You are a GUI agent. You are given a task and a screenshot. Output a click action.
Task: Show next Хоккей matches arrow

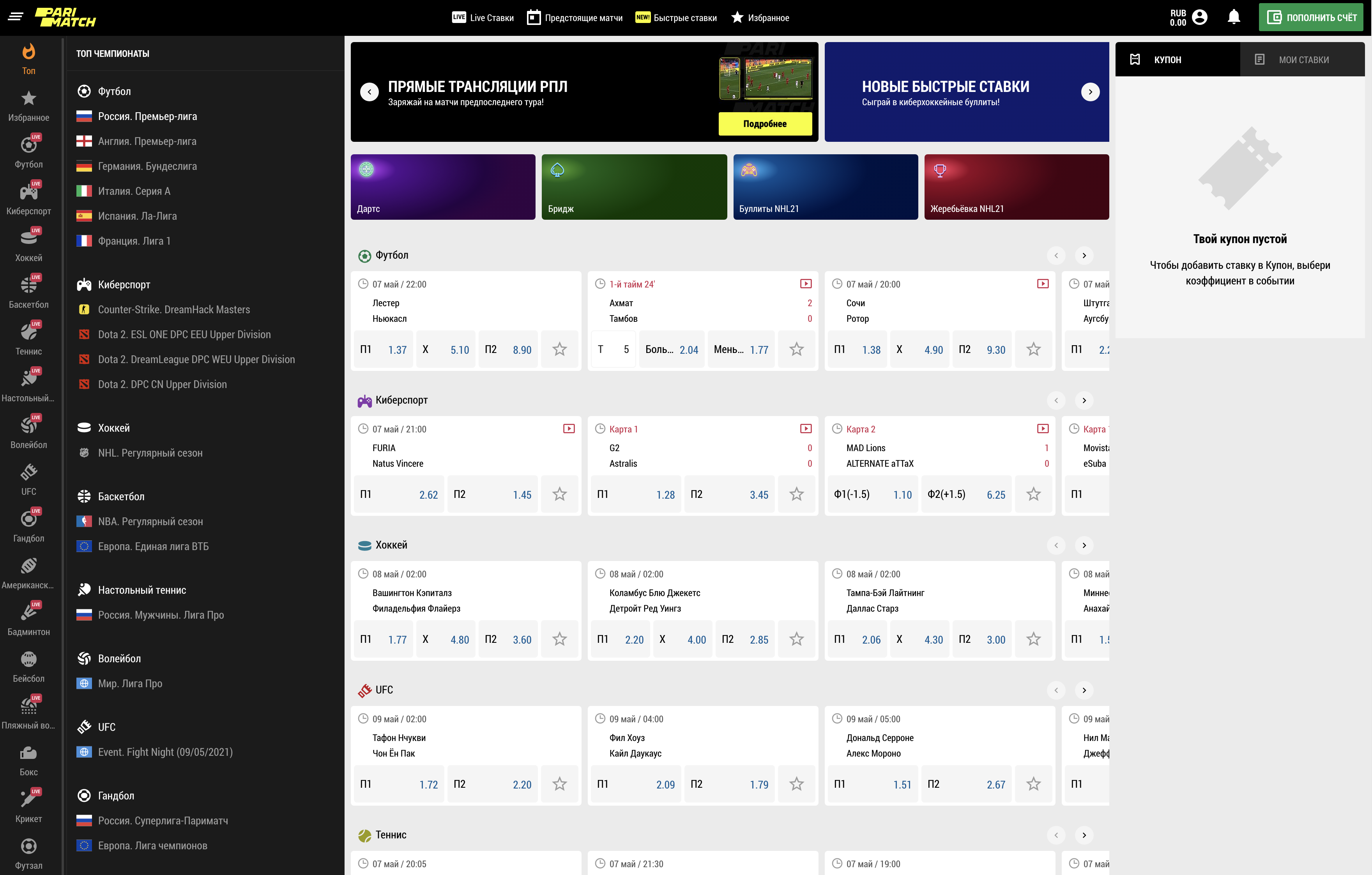point(1084,545)
